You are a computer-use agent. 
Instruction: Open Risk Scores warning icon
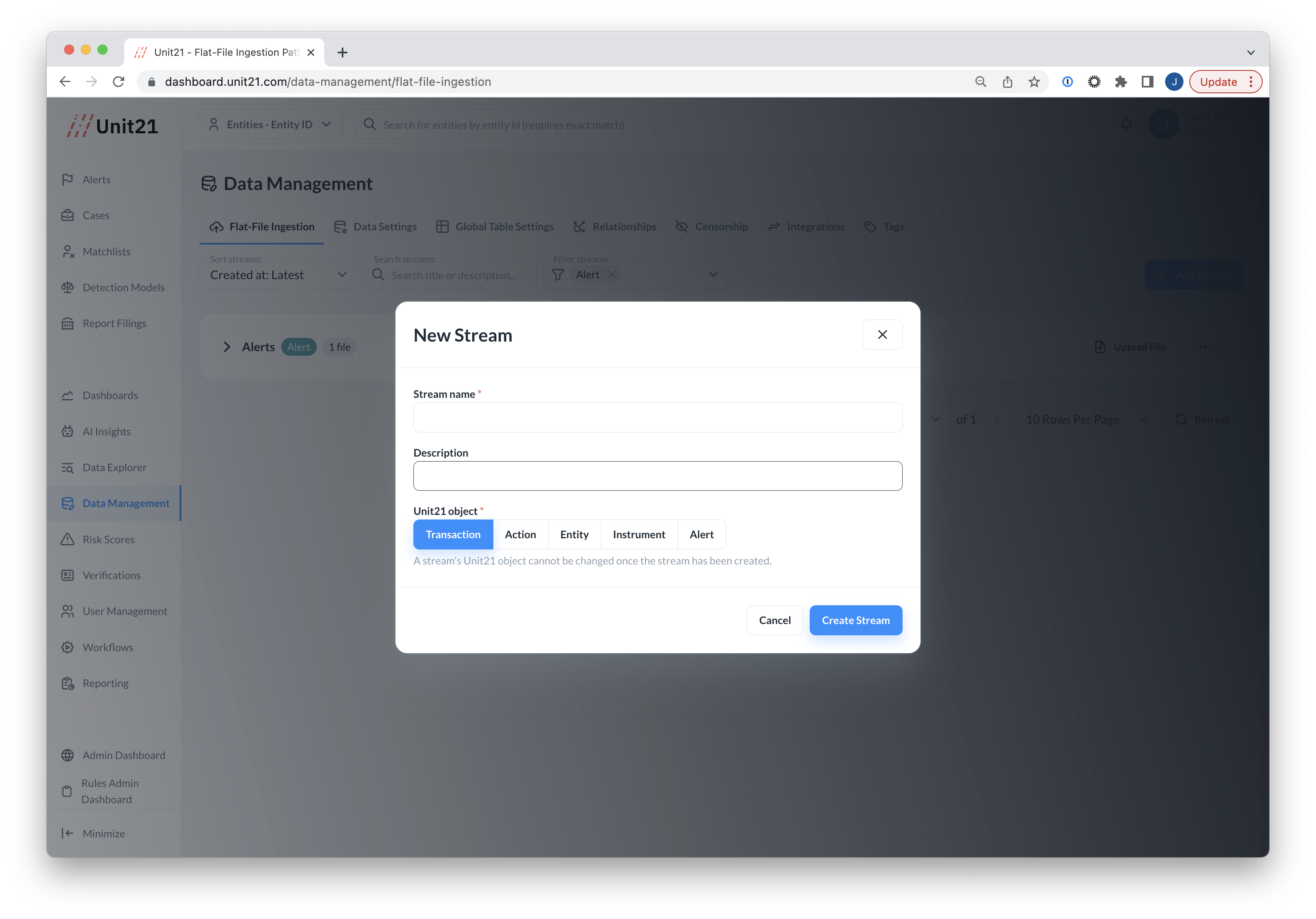(68, 539)
